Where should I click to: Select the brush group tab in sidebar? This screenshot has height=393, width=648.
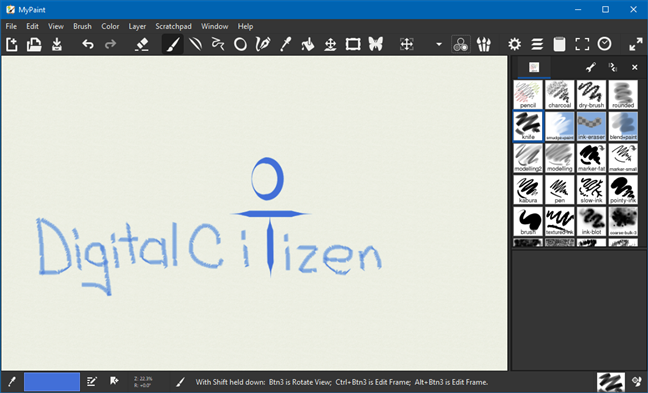tap(534, 67)
